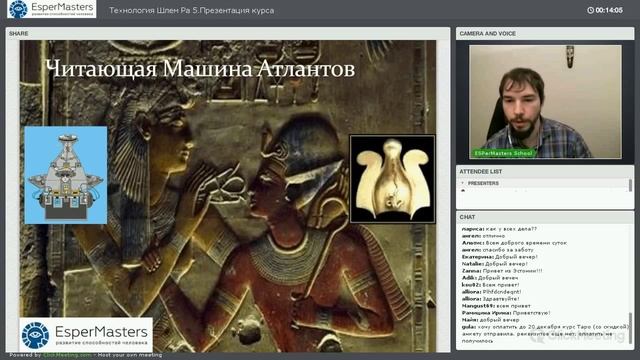
Task: Click the EsperMasters logo on the slide
Action: (86, 335)
